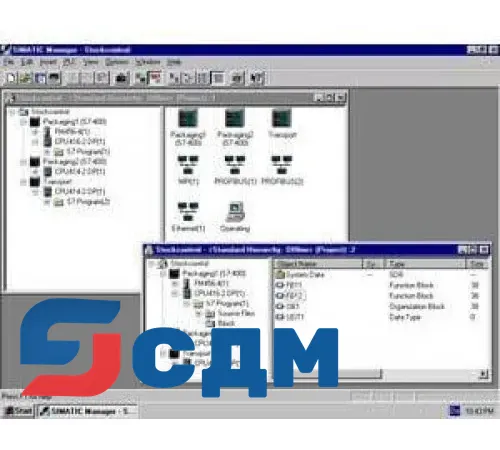The image size is (500, 450).
Task: Click the New project toolbar icon
Action: tap(11, 78)
